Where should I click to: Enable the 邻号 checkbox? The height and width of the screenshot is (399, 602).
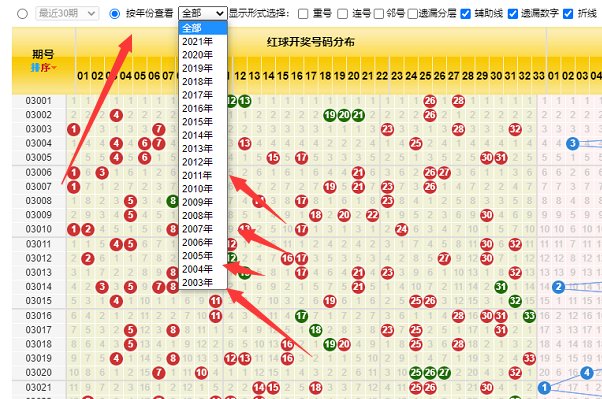(379, 14)
